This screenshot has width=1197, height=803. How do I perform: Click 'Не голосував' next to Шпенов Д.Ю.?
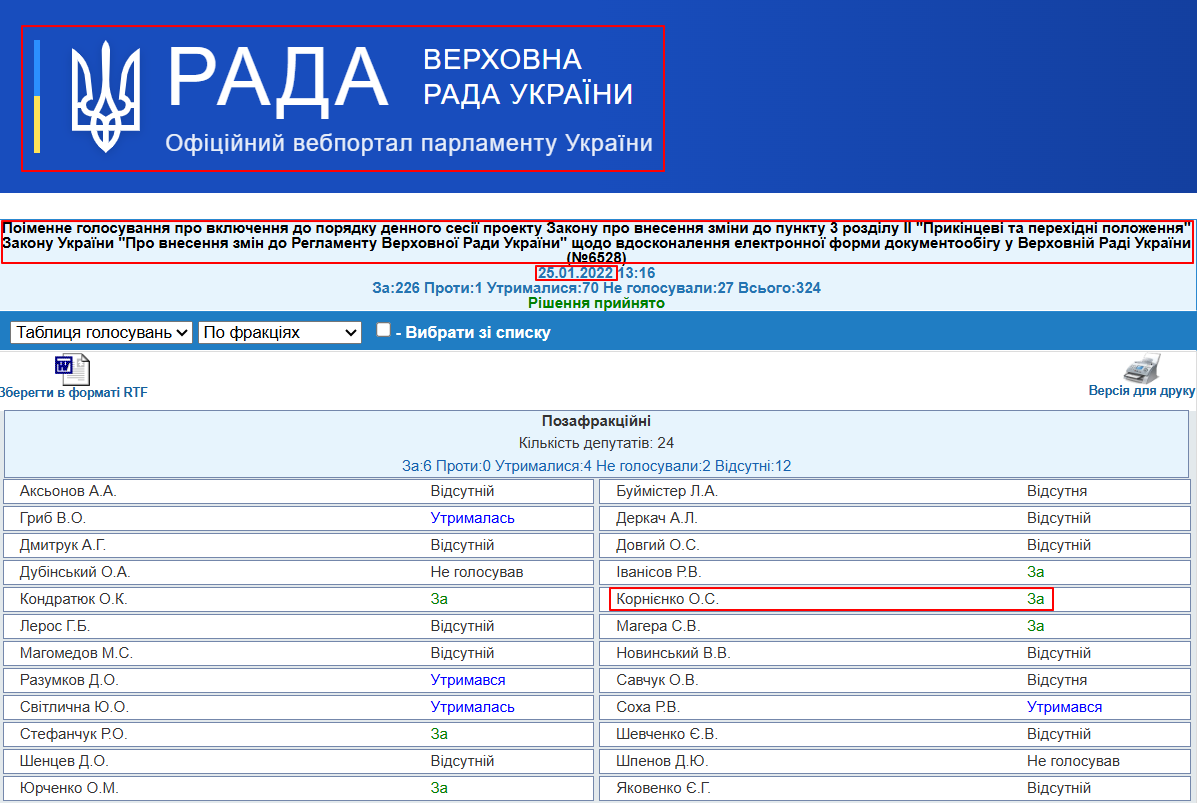(1073, 761)
